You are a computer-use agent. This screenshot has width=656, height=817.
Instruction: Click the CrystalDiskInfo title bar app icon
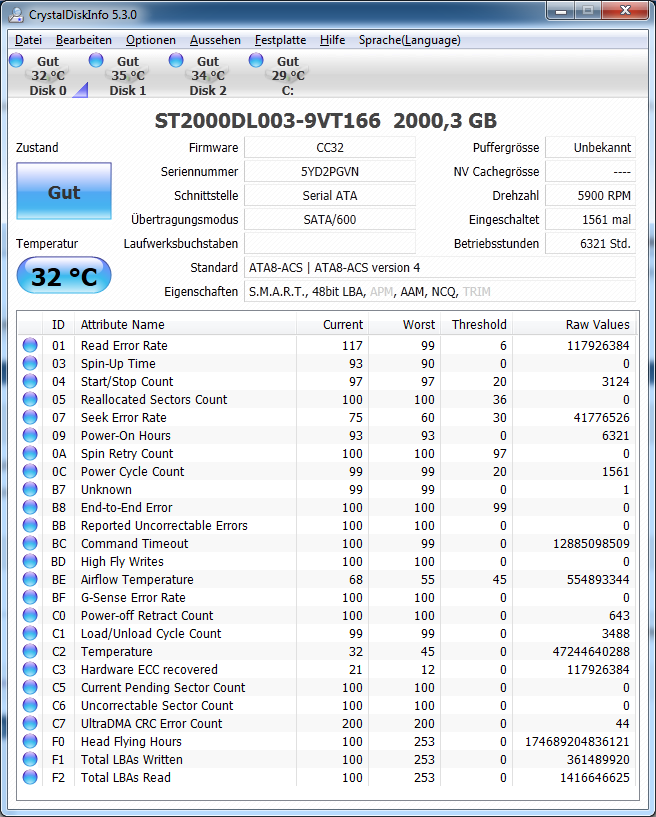click(x=16, y=14)
